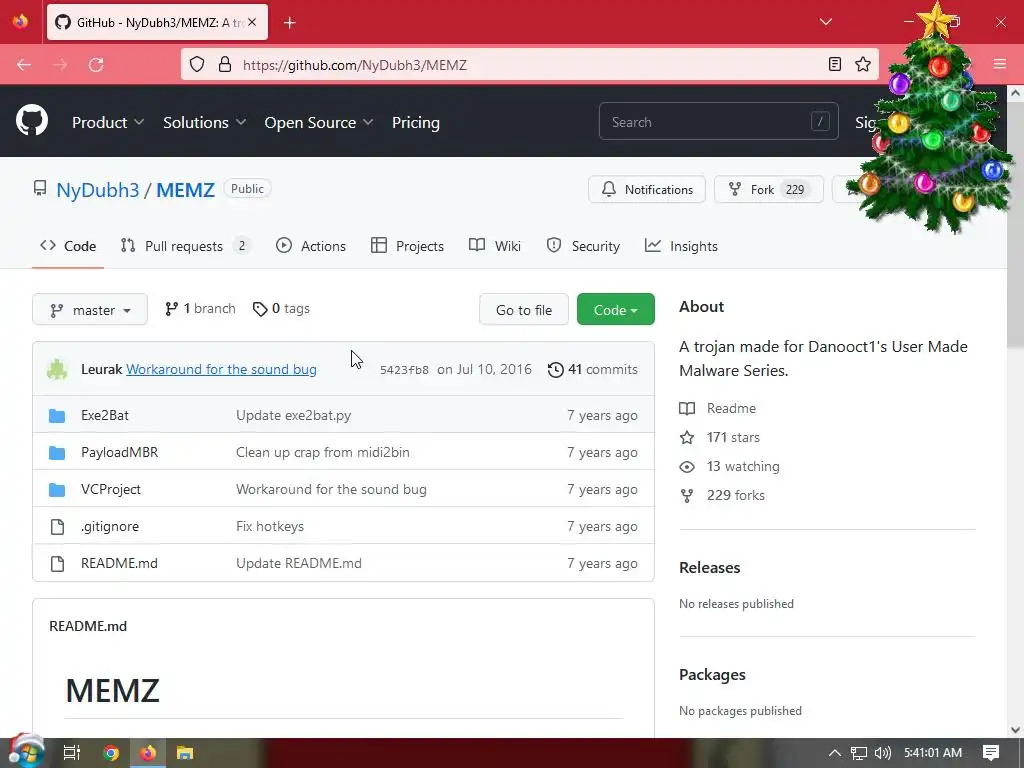Open the NyDubh3 owner link

[98, 189]
